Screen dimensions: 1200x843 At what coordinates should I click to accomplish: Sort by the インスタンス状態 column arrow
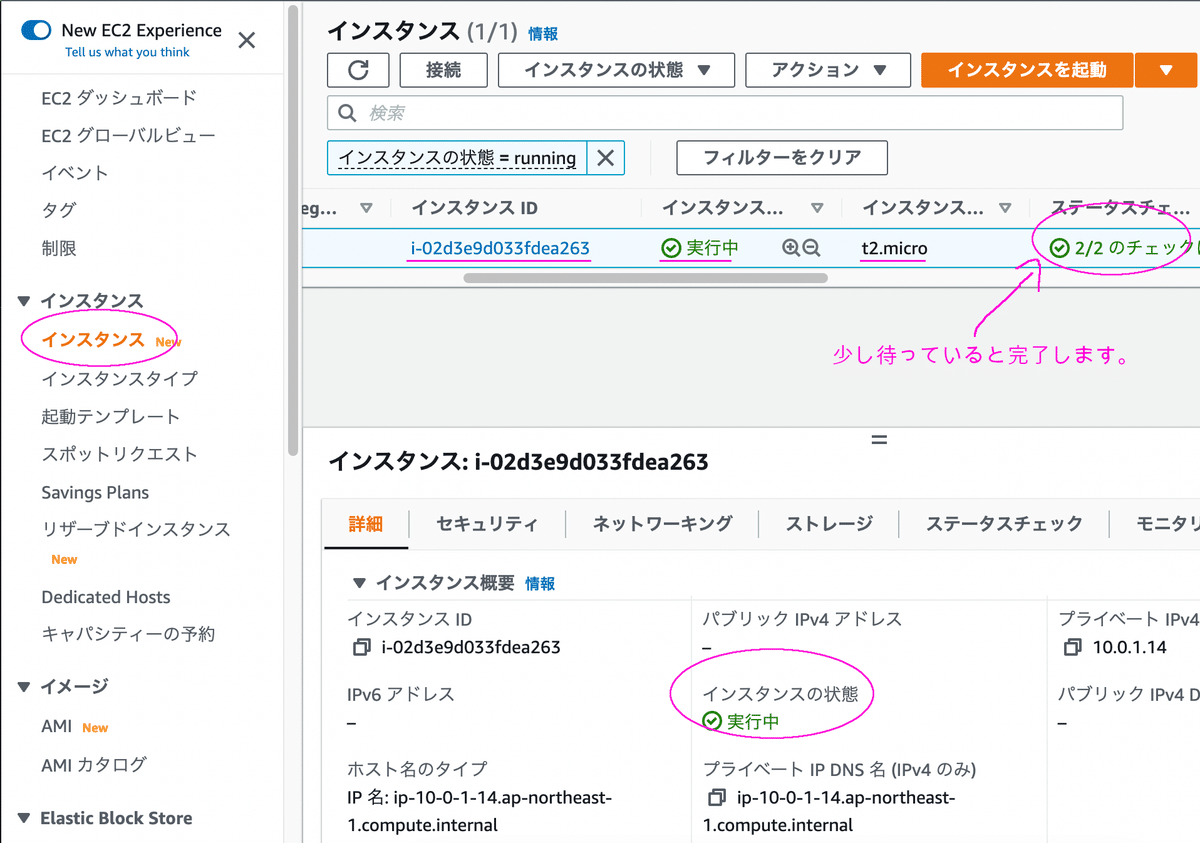click(x=817, y=208)
